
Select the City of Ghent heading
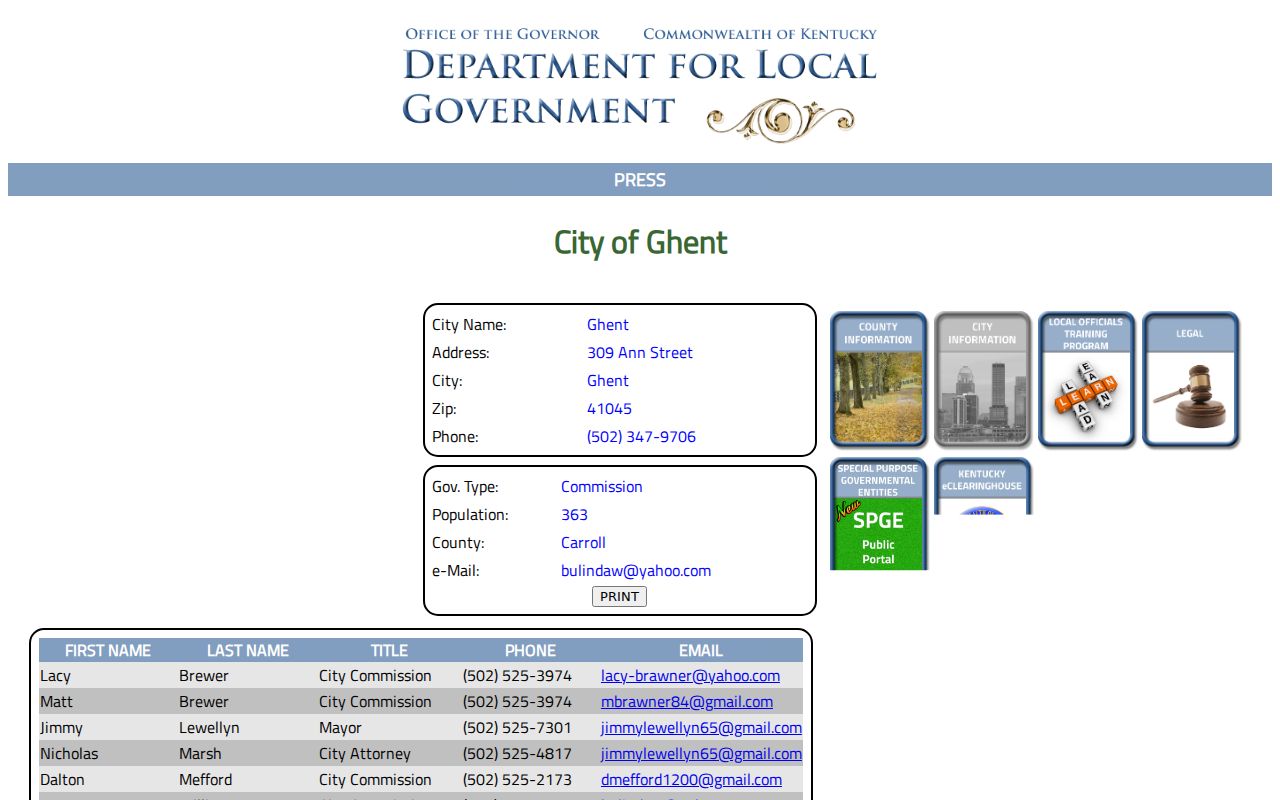tap(640, 243)
